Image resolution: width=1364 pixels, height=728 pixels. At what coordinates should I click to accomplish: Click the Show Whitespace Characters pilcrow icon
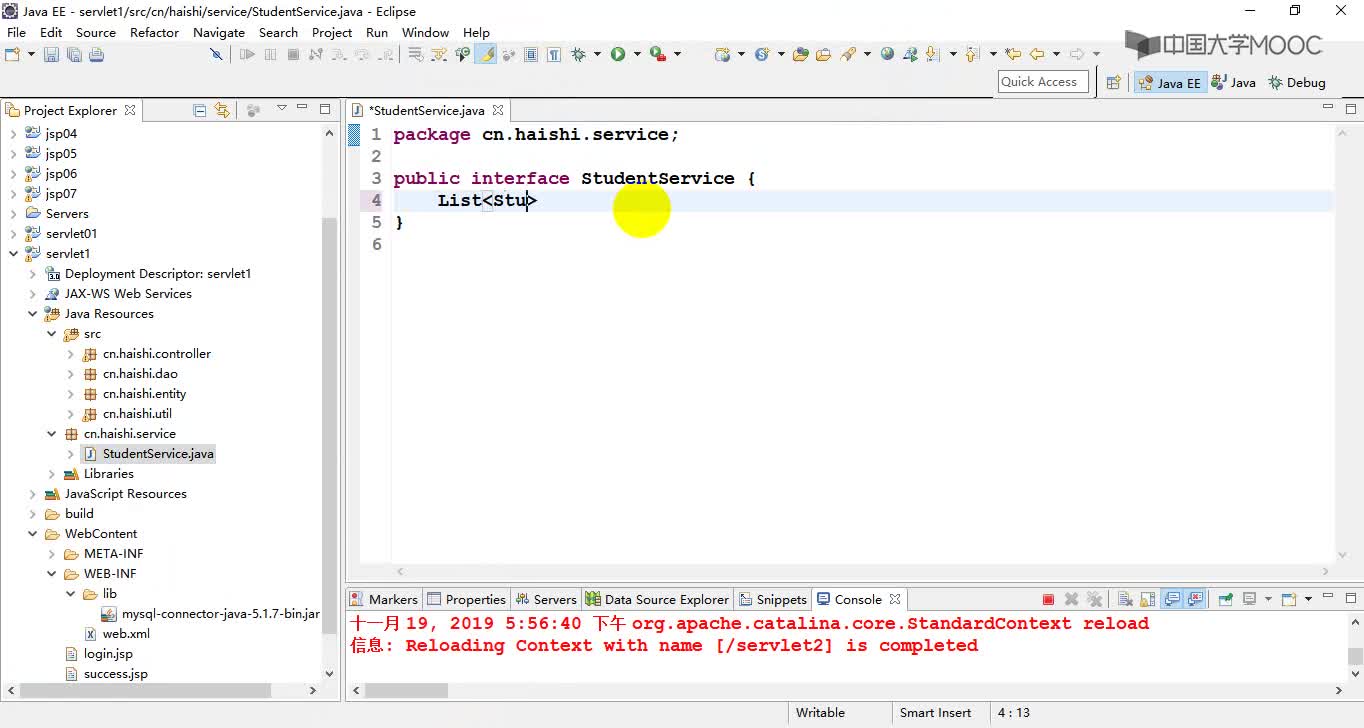(x=553, y=54)
